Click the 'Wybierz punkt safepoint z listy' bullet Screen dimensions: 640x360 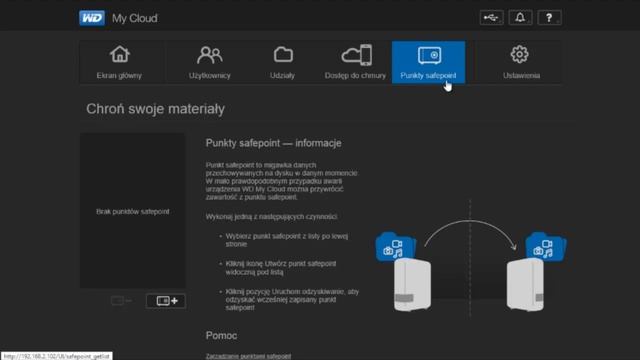pos(287,240)
